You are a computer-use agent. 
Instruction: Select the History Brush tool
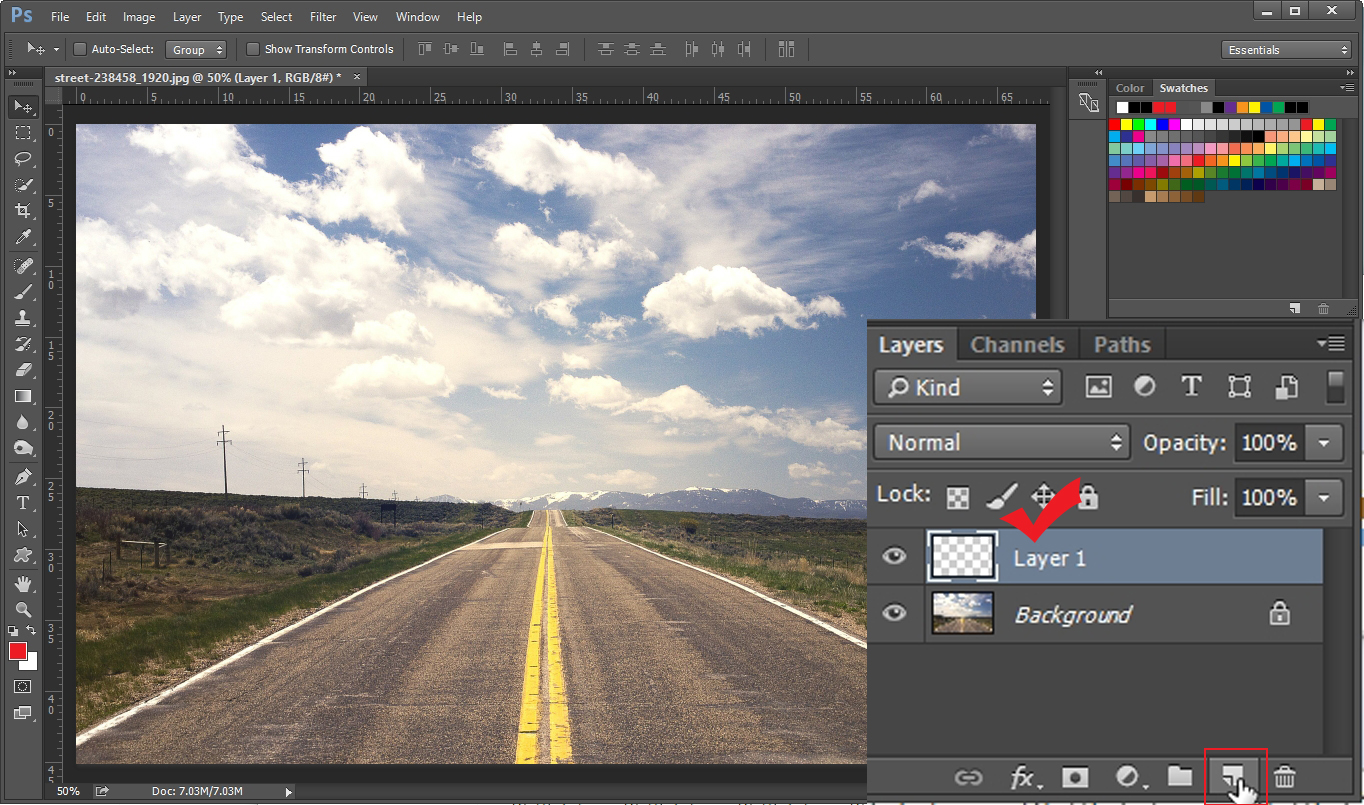point(23,344)
